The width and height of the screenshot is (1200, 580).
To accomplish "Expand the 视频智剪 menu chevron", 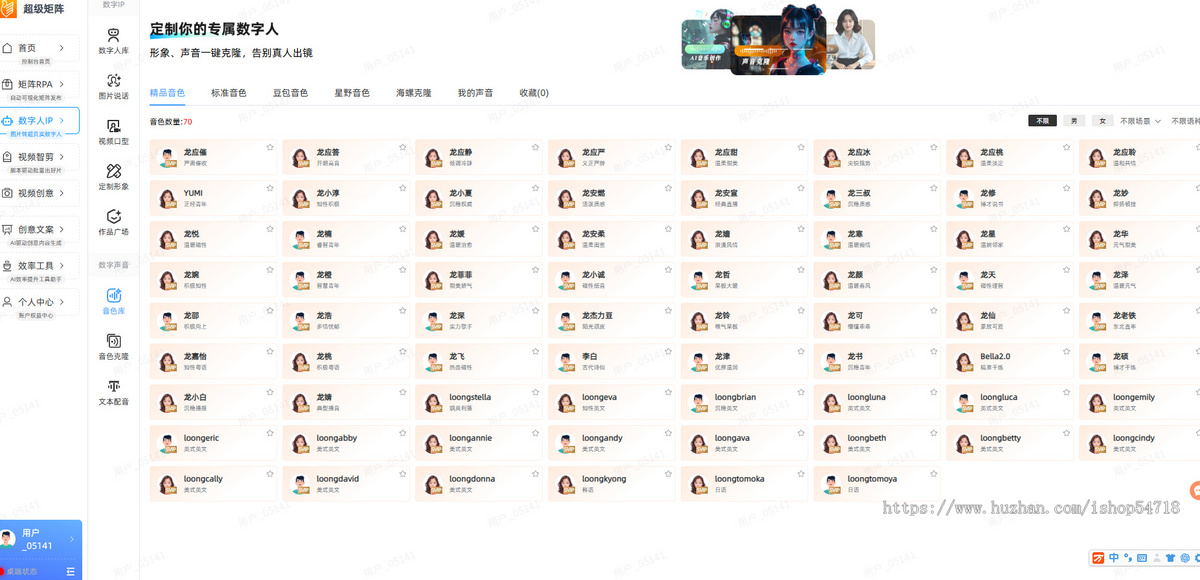I will click(x=62, y=157).
